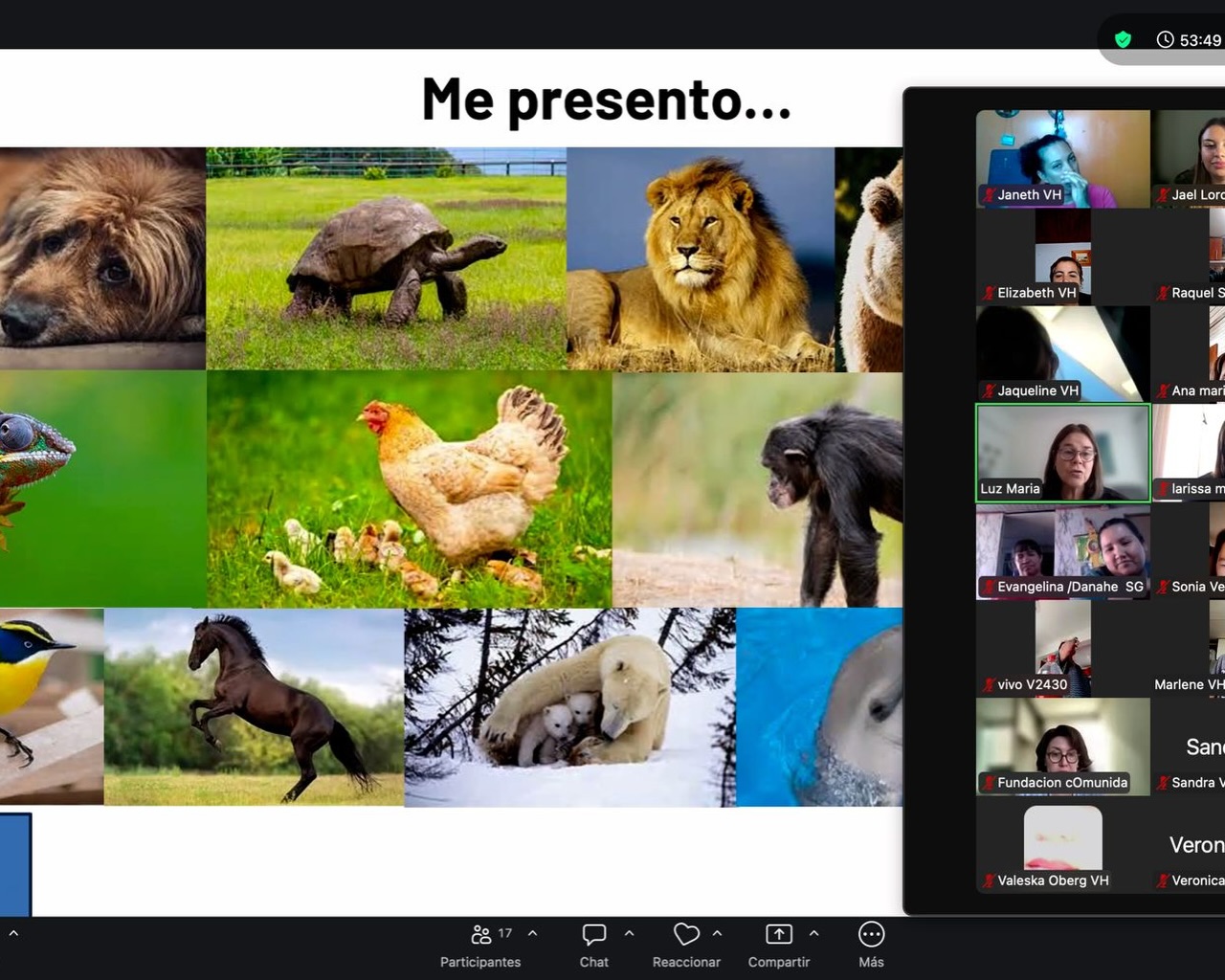Click muted mic icon on Sonia Ve

coord(1163,587)
